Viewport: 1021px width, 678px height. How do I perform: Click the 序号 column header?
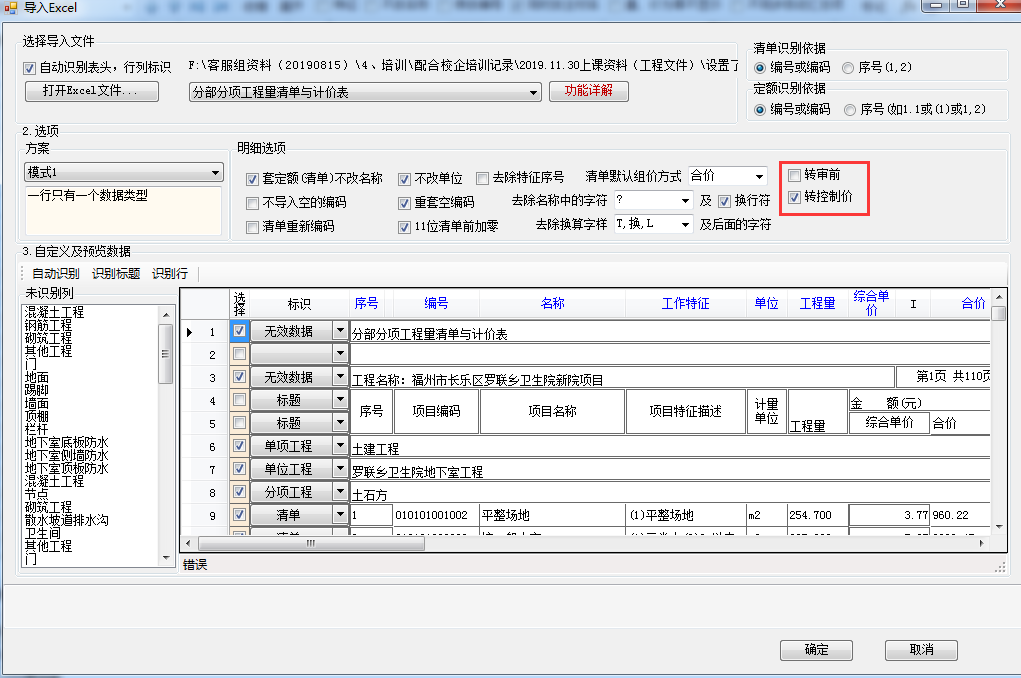(366, 304)
